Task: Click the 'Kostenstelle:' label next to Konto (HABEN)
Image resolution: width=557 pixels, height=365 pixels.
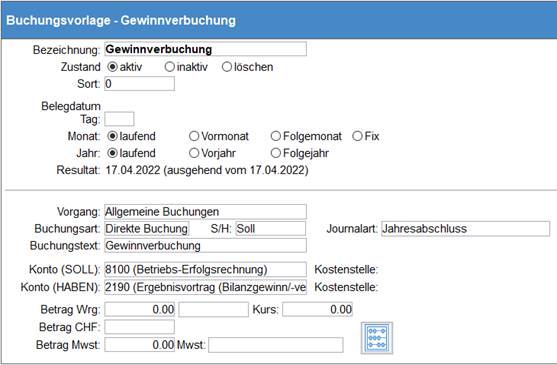Action: (x=346, y=287)
